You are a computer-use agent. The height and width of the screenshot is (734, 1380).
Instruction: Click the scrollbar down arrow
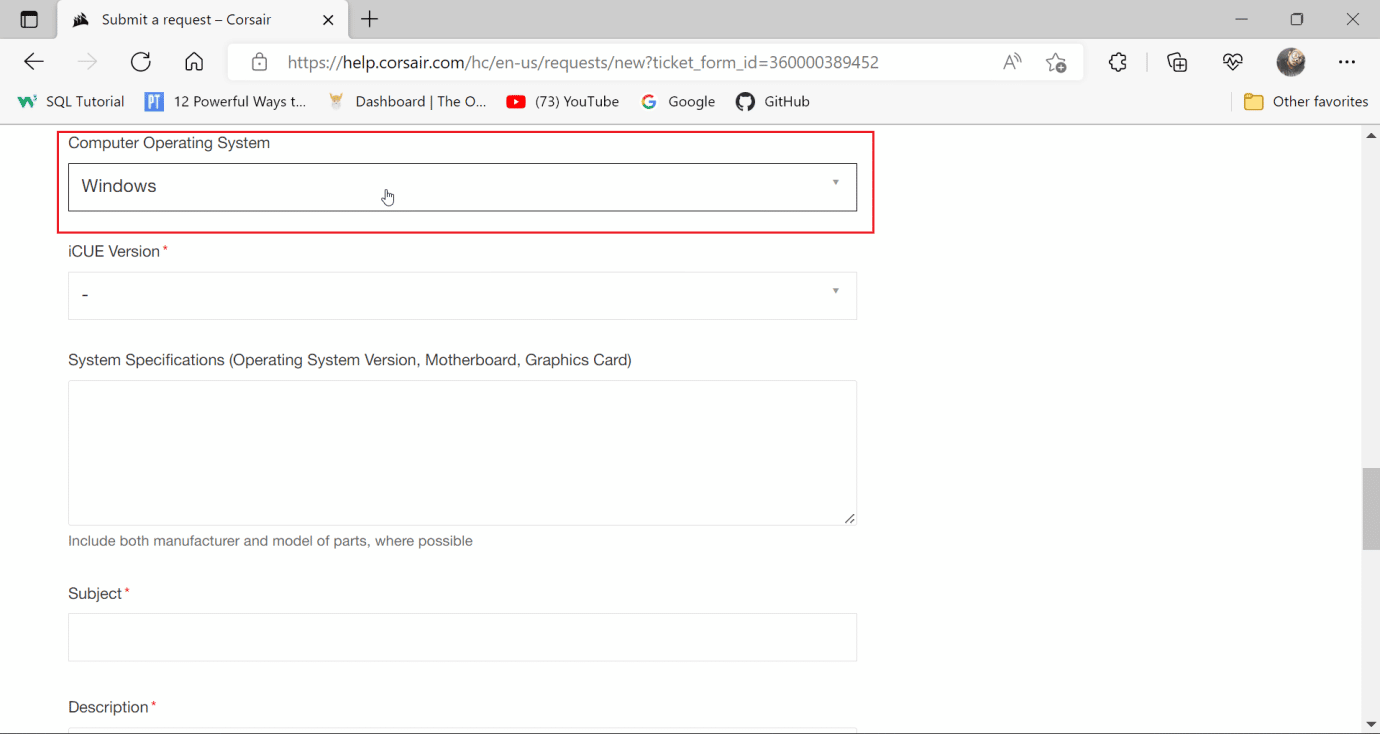coord(1371,724)
